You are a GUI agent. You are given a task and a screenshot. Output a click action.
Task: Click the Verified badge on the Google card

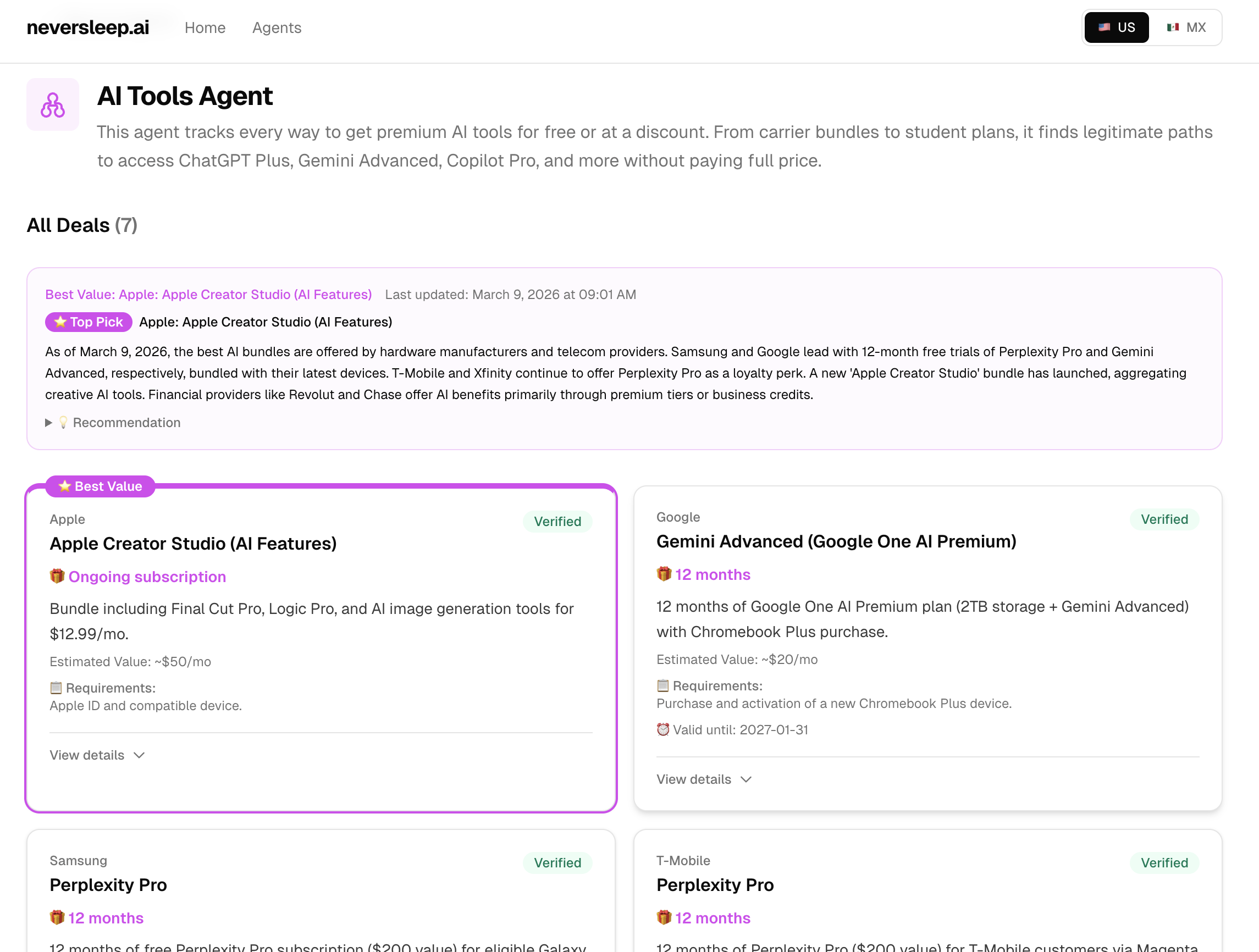click(x=1164, y=519)
